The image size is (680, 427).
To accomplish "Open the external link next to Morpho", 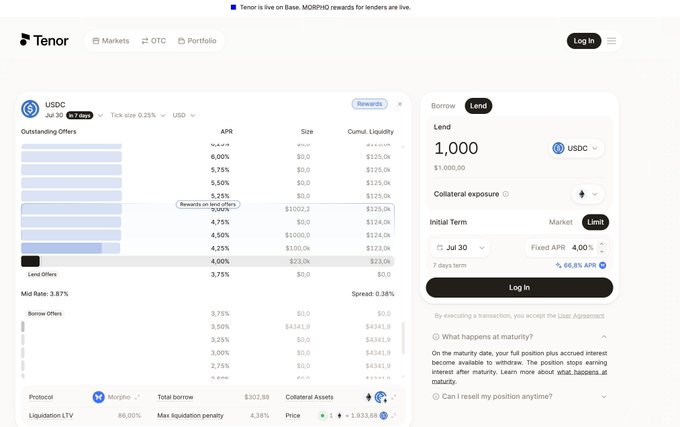I will tap(137, 397).
